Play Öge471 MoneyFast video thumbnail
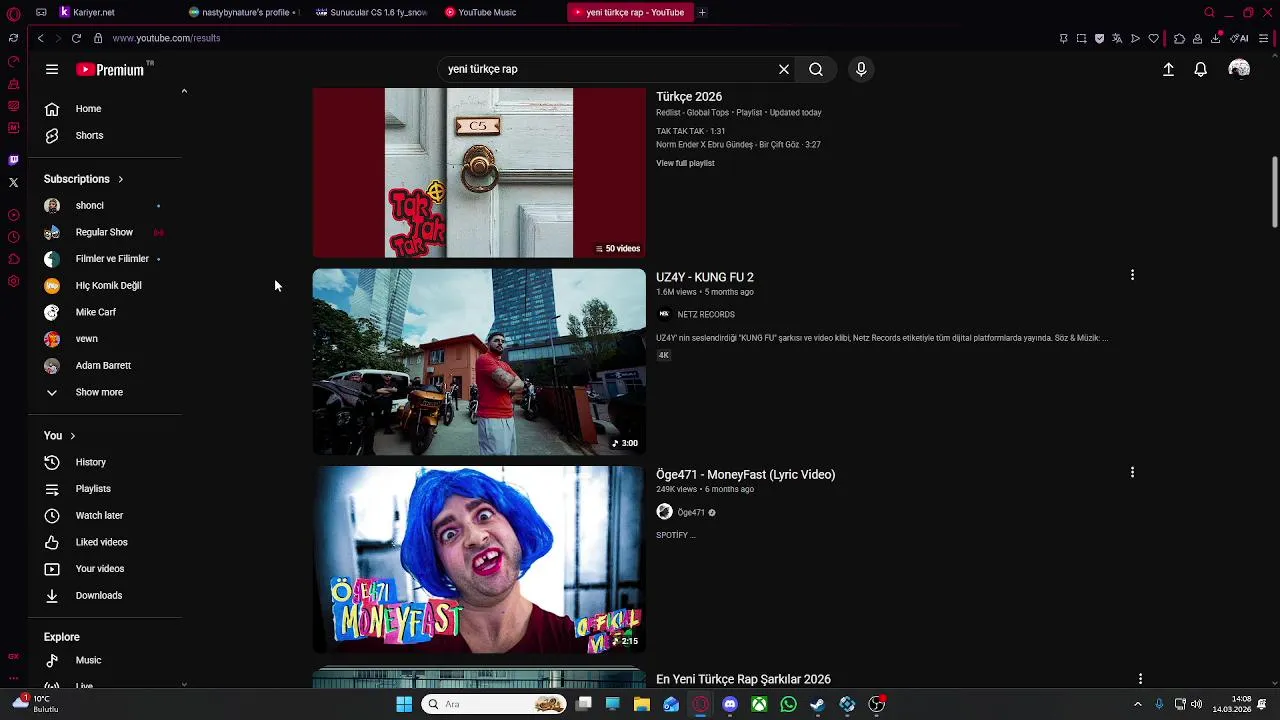The width and height of the screenshot is (1280, 720). [479, 560]
